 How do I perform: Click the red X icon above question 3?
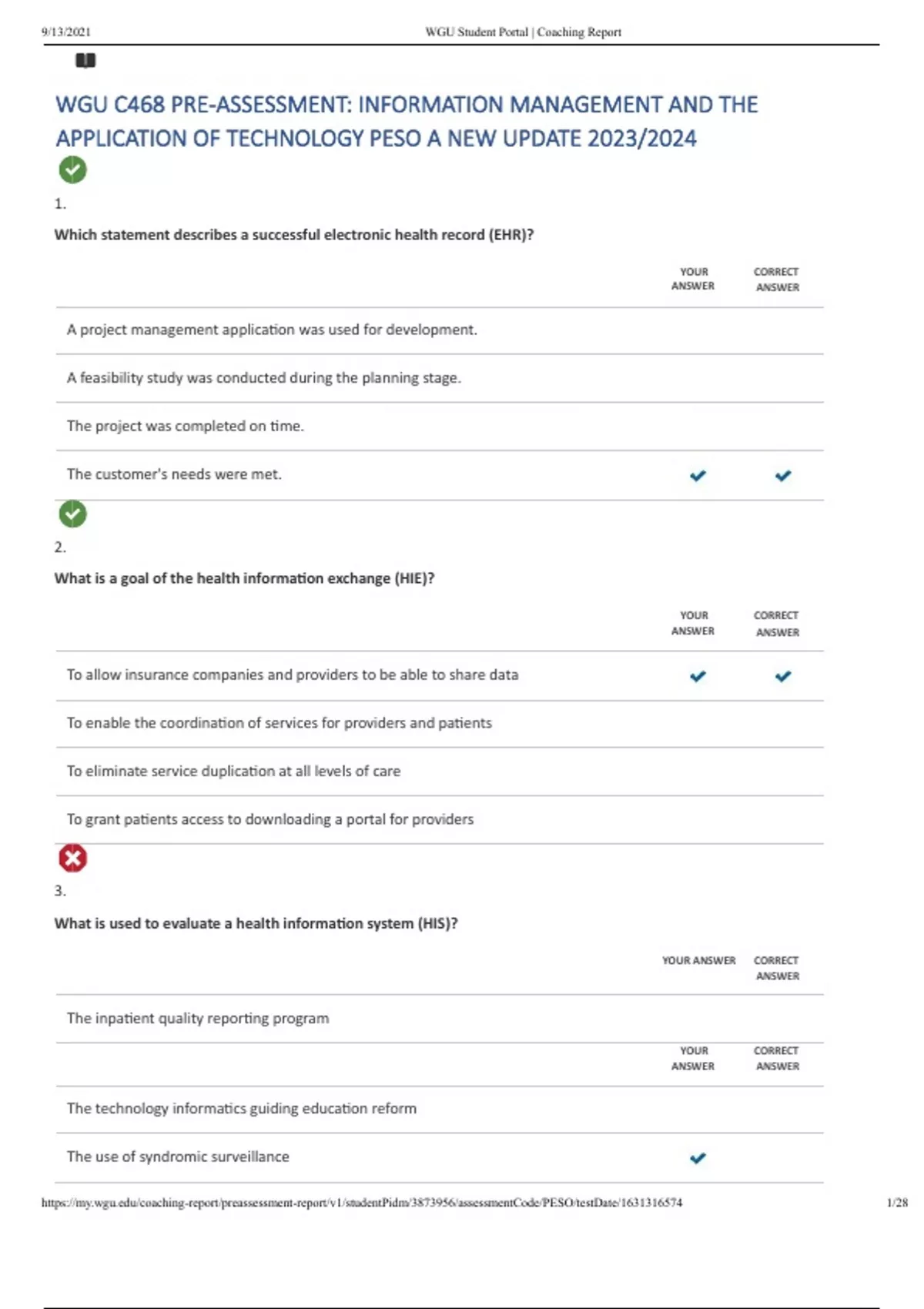click(x=73, y=858)
